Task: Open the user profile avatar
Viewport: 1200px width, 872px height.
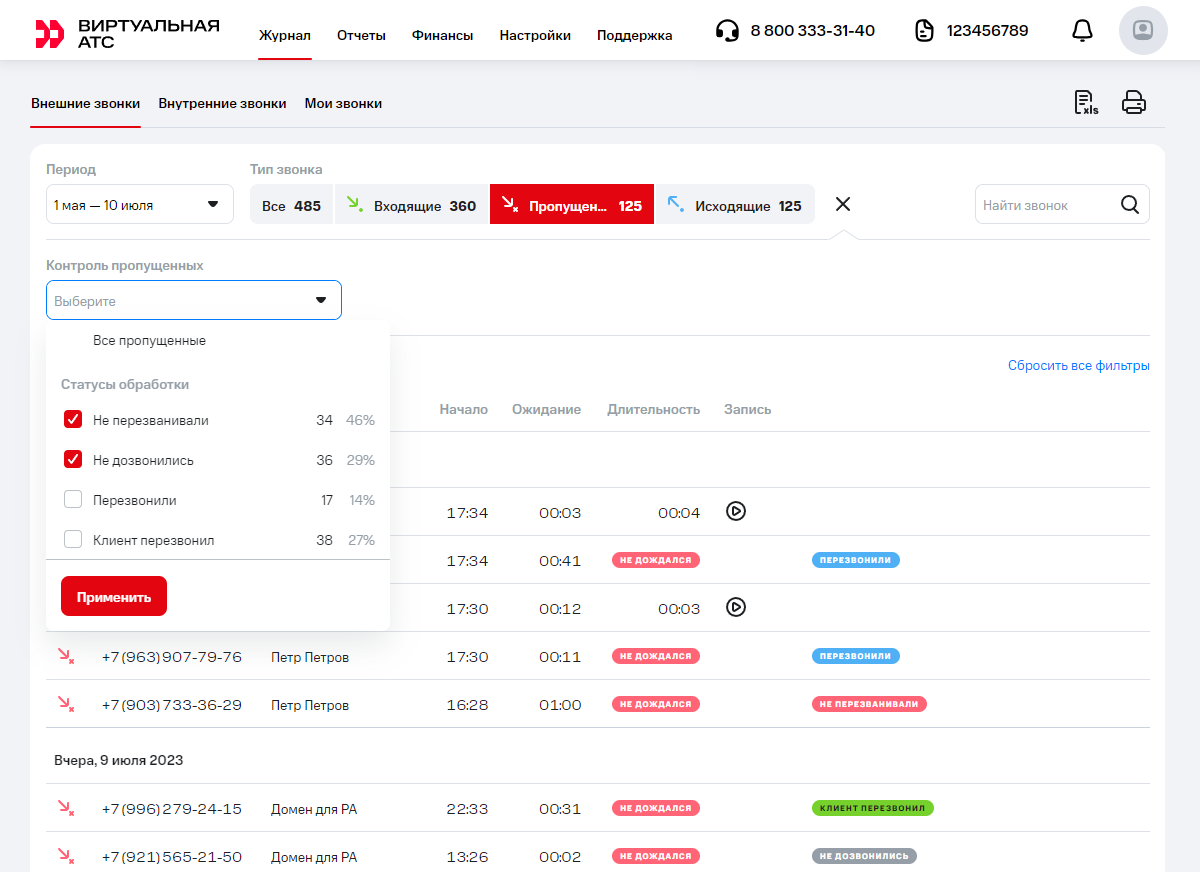Action: coord(1143,31)
